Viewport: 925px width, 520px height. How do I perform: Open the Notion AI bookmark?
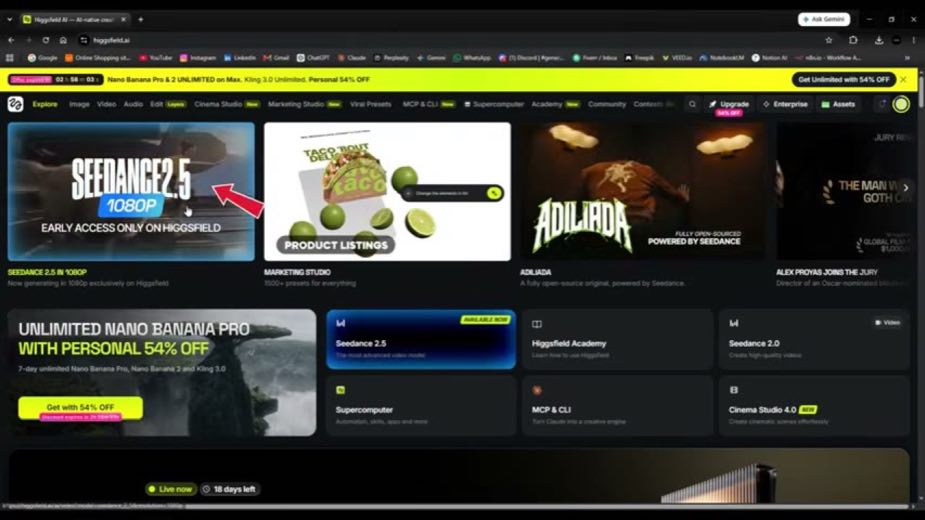tap(770, 58)
